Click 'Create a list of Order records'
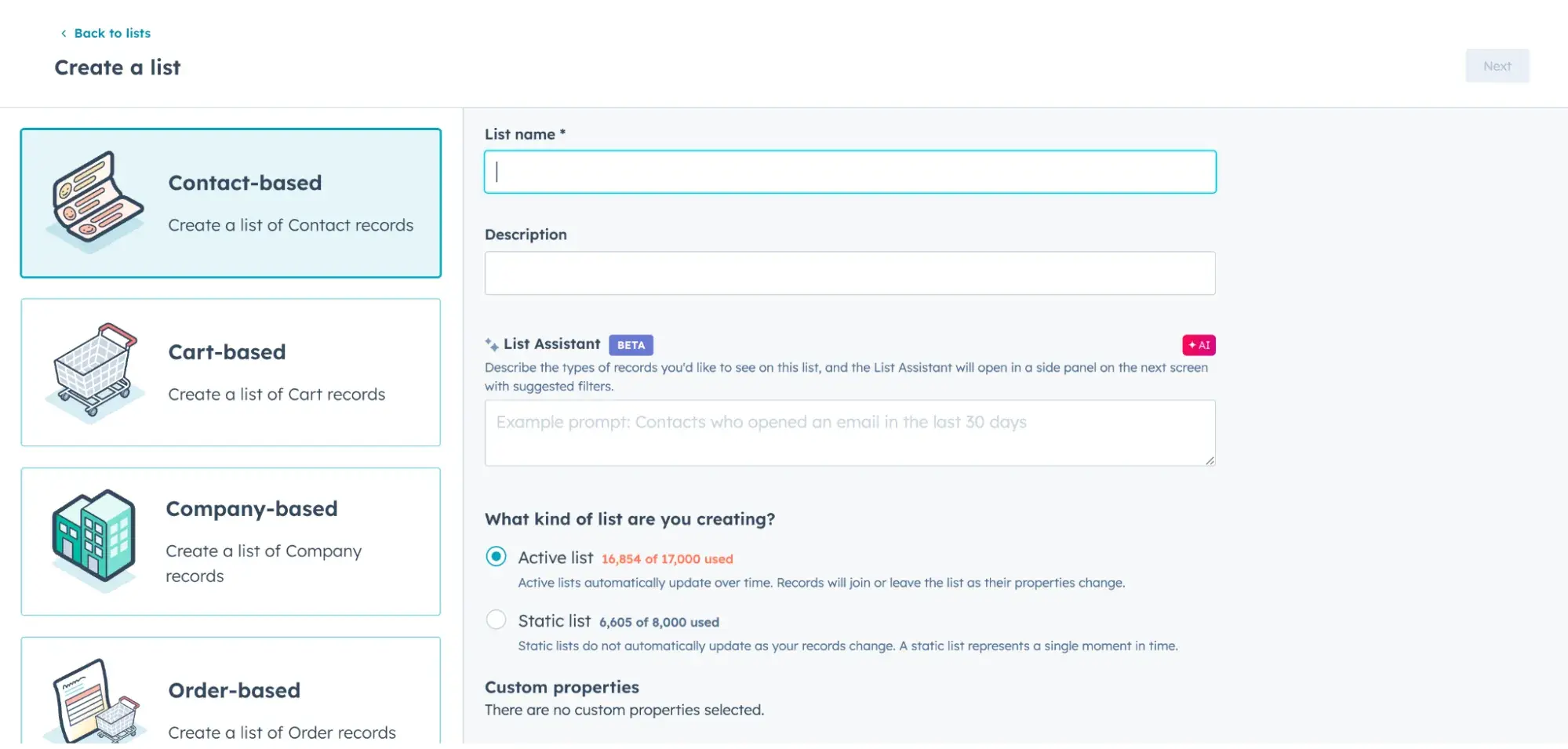This screenshot has height=749, width=1568. coord(282,733)
